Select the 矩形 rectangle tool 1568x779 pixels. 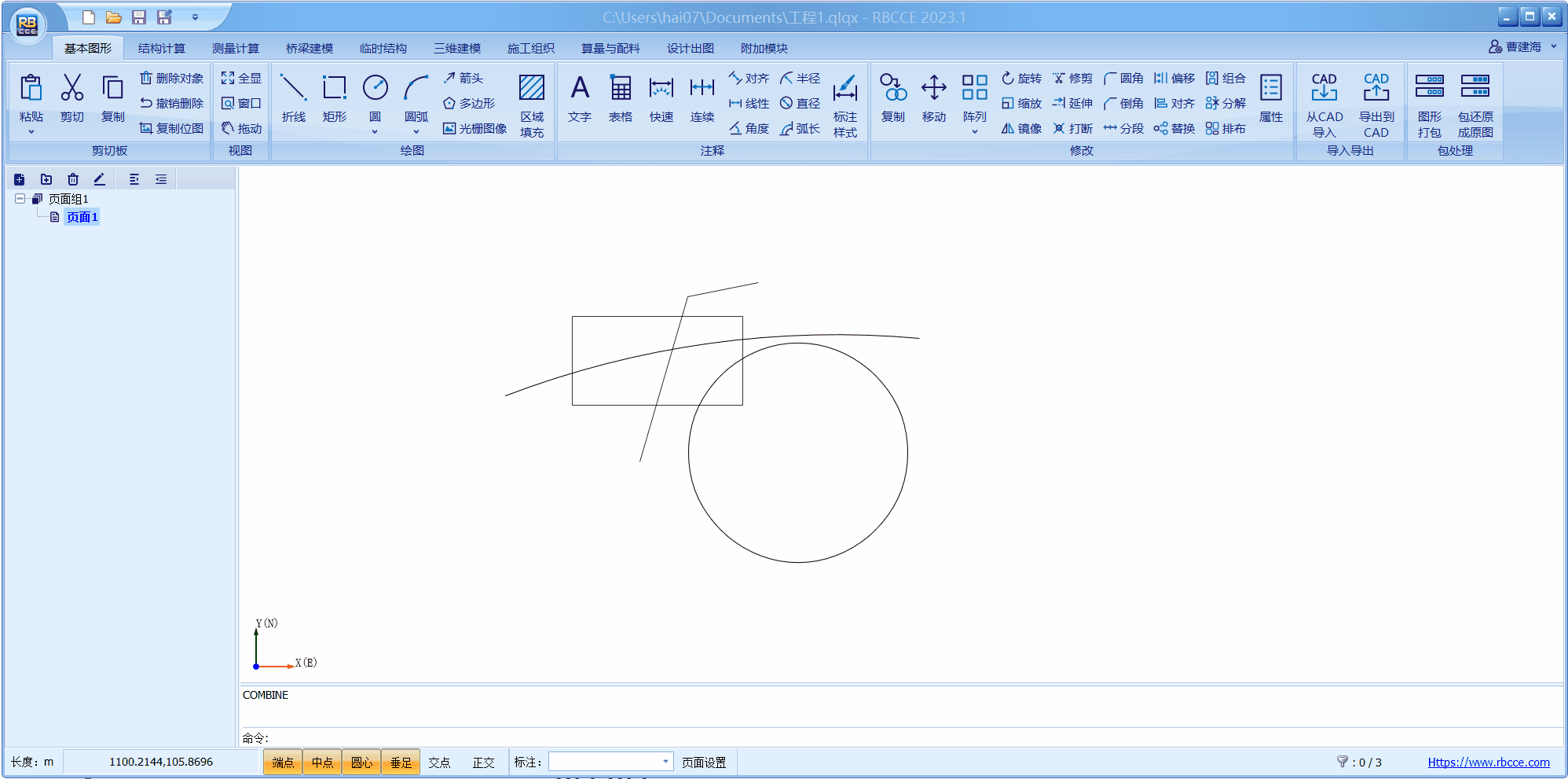(334, 98)
